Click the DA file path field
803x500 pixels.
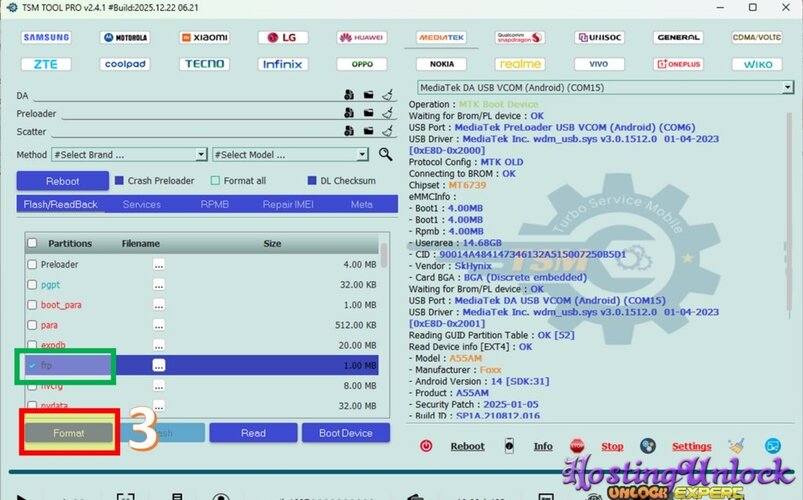coord(187,95)
